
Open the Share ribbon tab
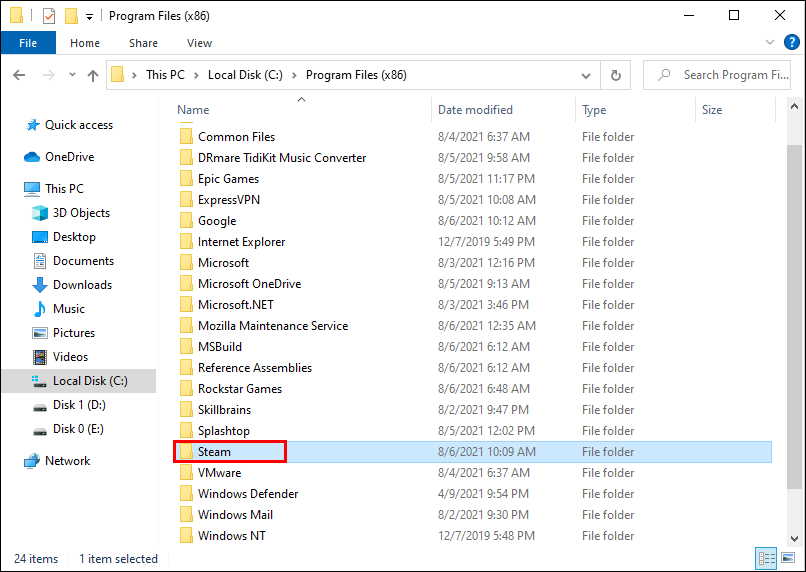143,43
